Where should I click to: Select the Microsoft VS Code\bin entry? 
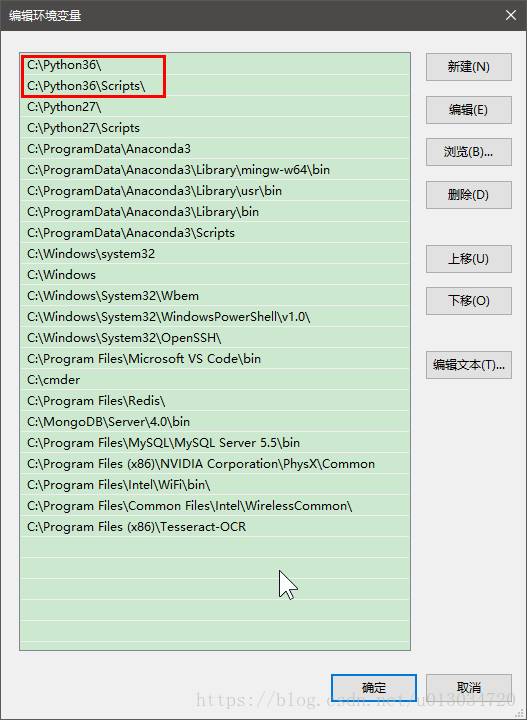215,359
